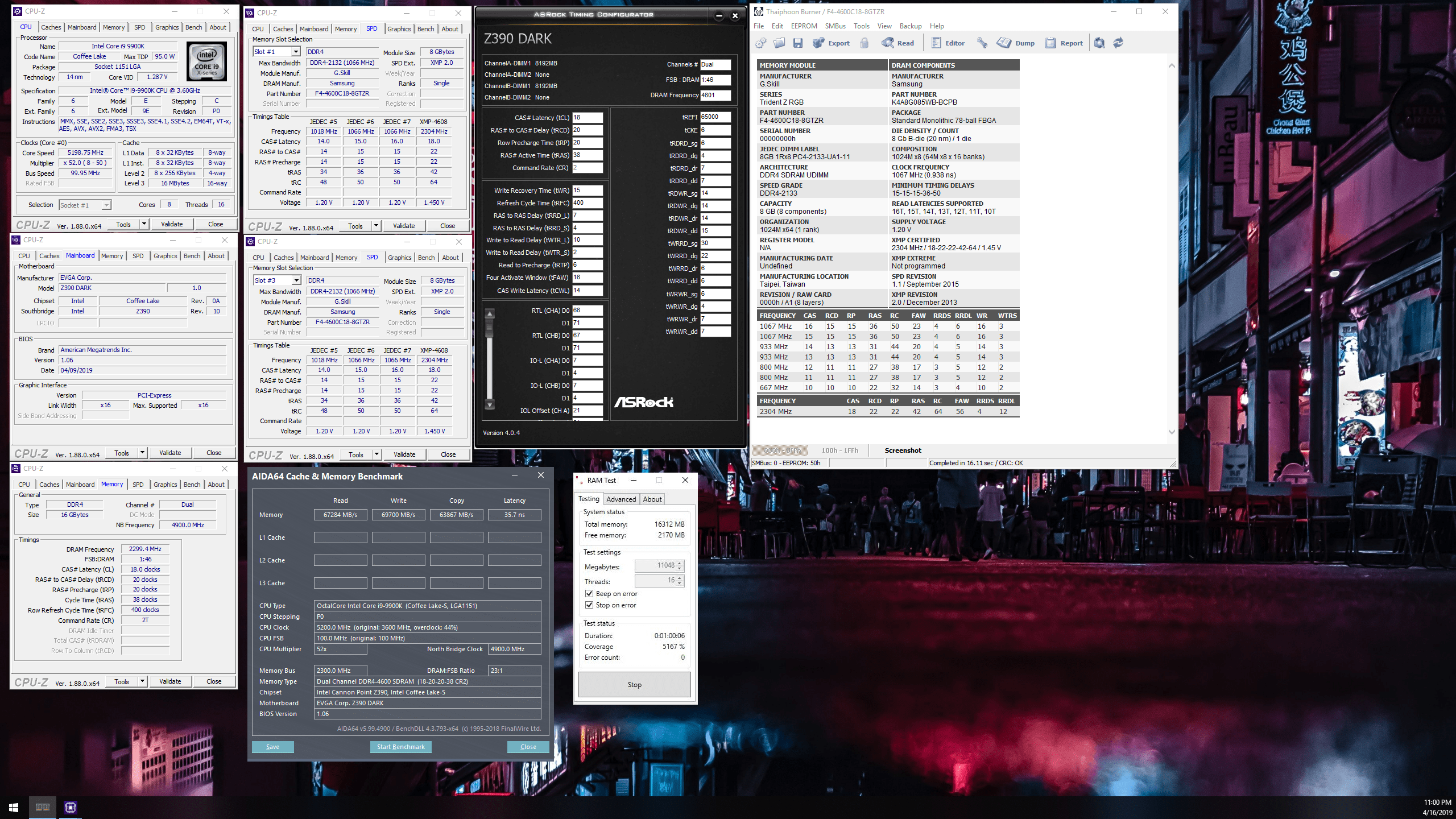Click the scroll-up arrow in ASRock Timing Configurator

click(490, 314)
